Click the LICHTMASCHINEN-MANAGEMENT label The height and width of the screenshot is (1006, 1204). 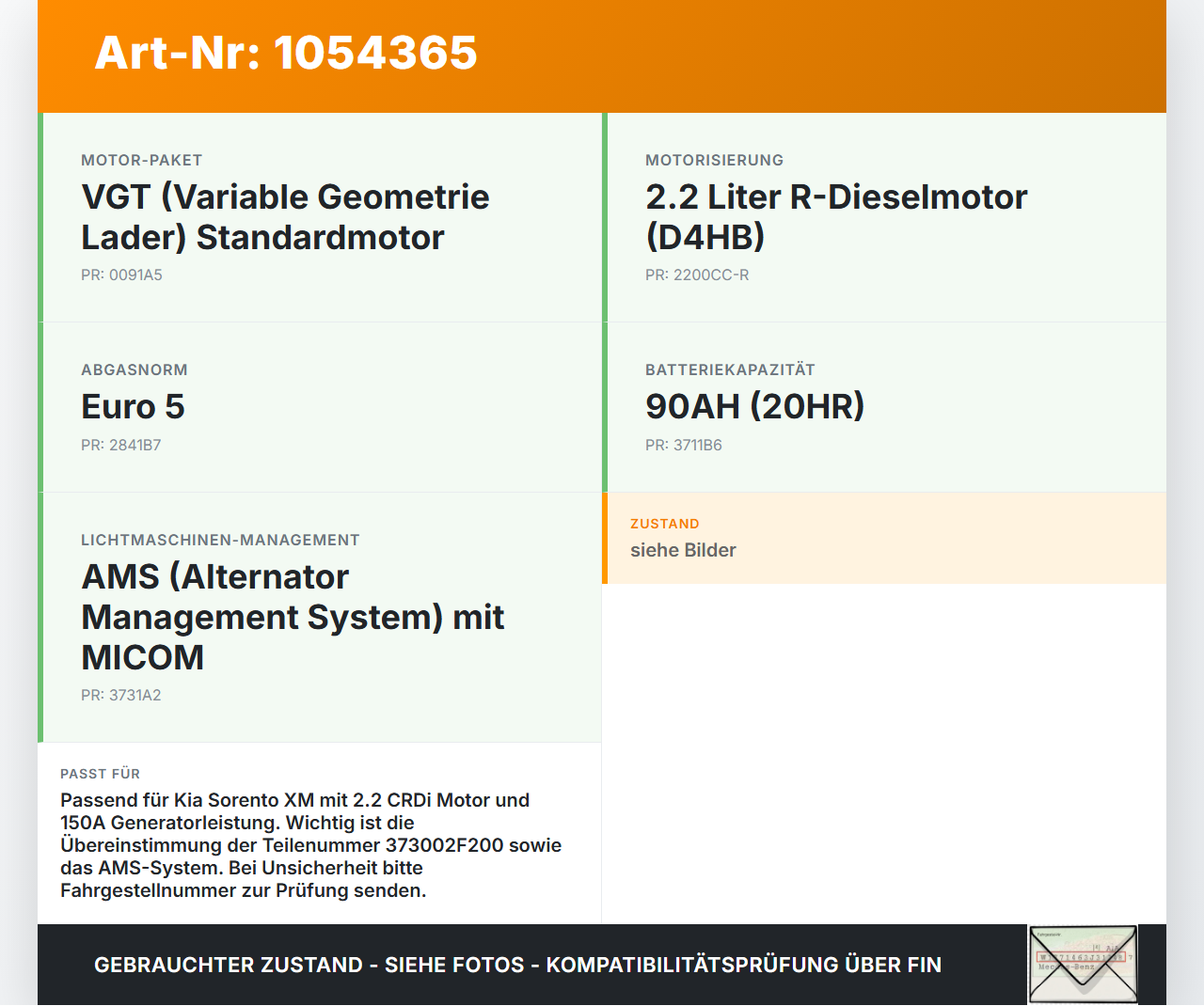[x=220, y=540]
